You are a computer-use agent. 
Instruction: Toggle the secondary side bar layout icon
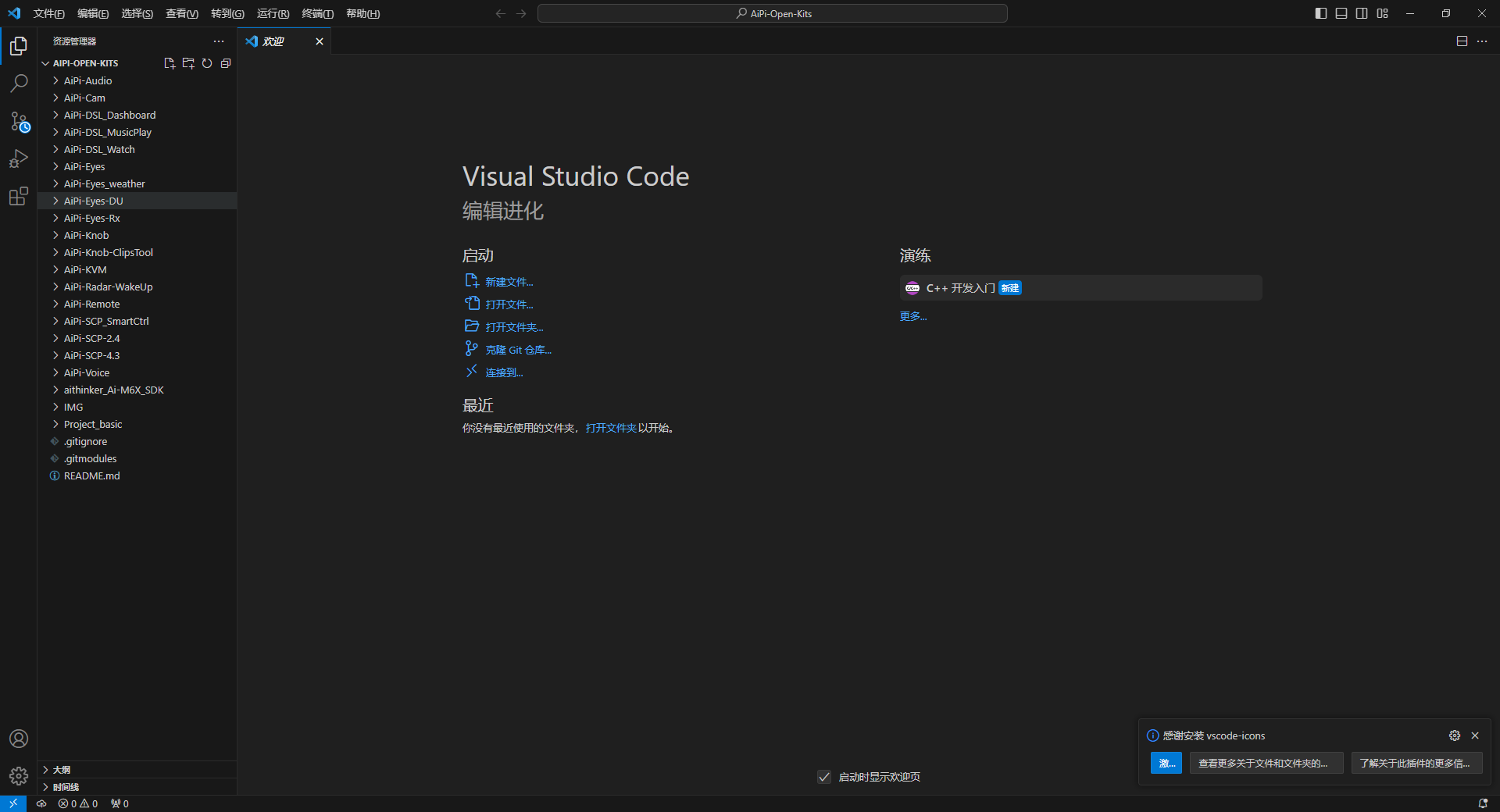point(1362,13)
